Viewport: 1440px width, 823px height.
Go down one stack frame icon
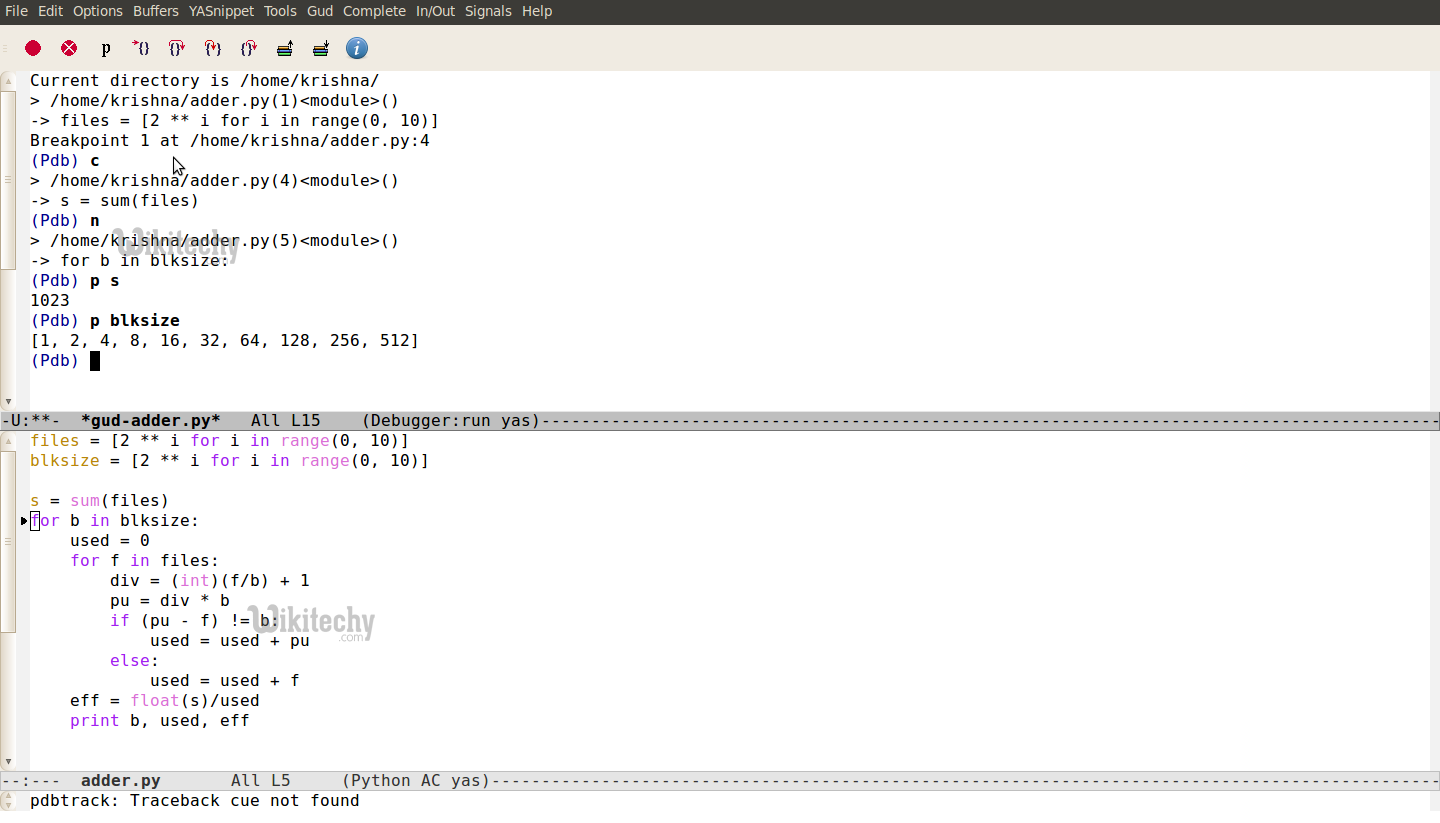320,48
